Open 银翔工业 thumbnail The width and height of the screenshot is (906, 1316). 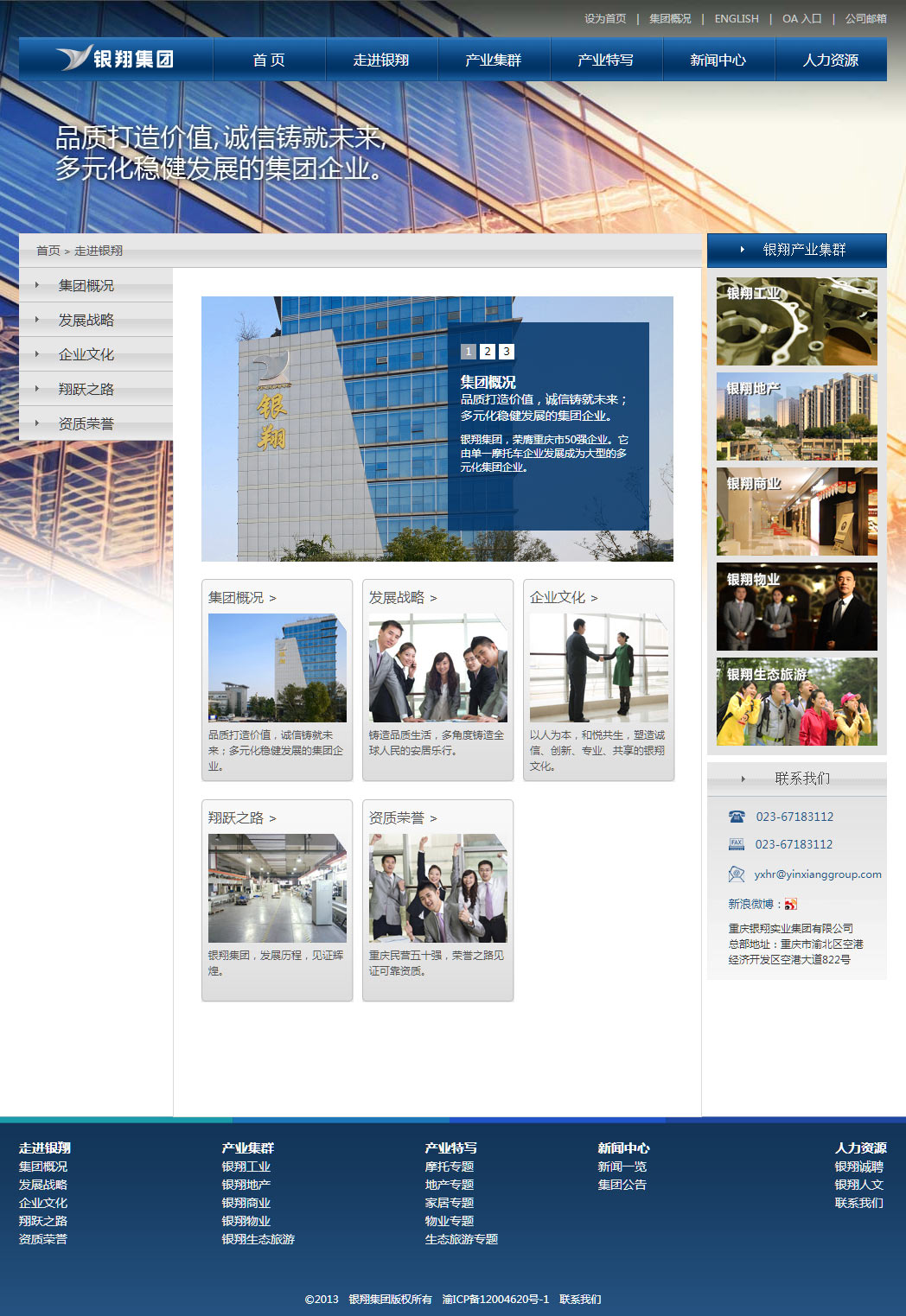797,321
